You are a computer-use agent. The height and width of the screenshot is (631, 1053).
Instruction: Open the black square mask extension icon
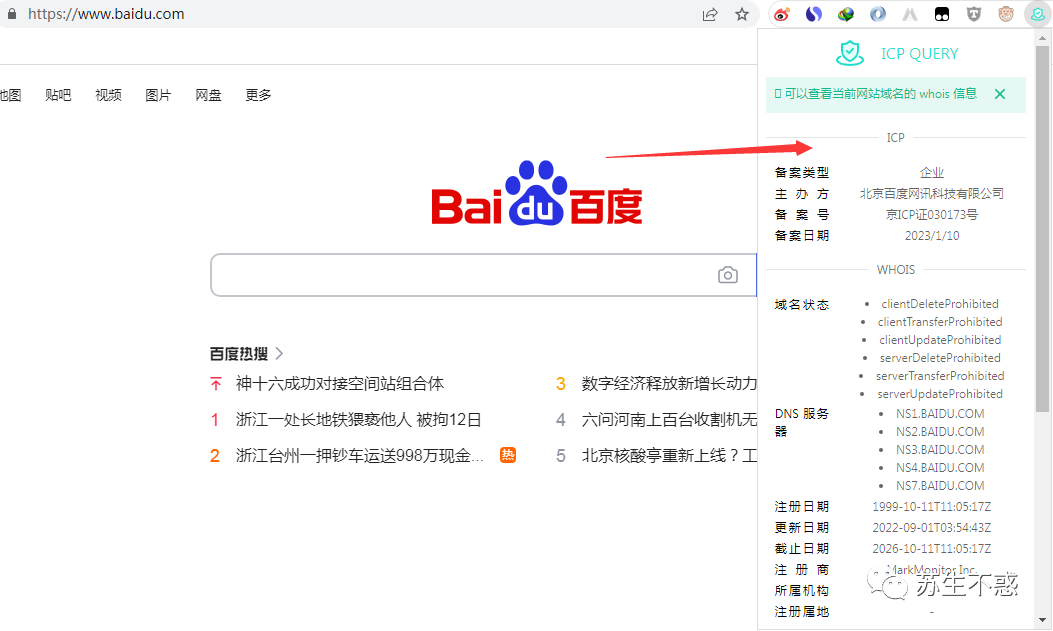(942, 14)
